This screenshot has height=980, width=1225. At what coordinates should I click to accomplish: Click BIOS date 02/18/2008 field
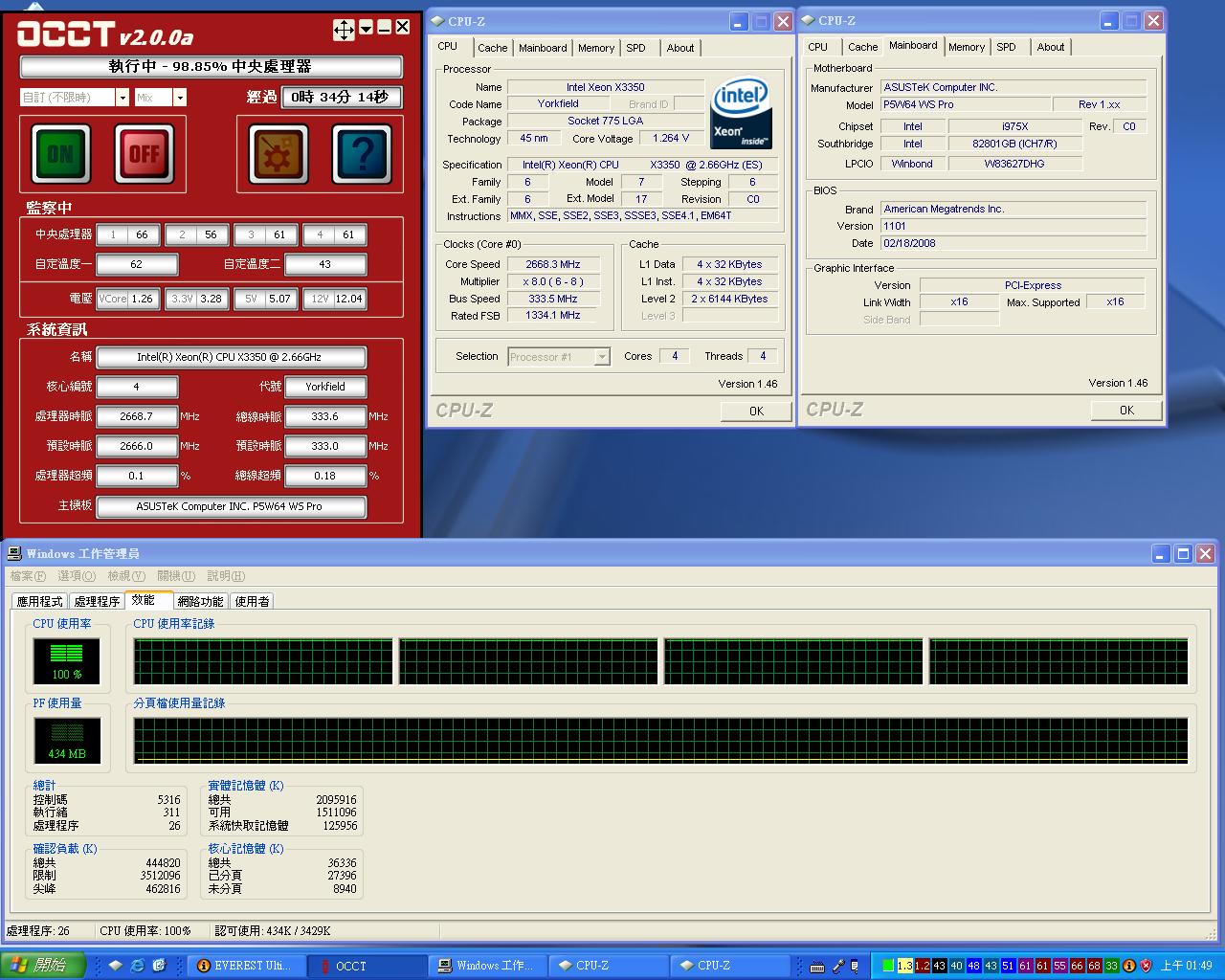pyautogui.click(x=1013, y=243)
